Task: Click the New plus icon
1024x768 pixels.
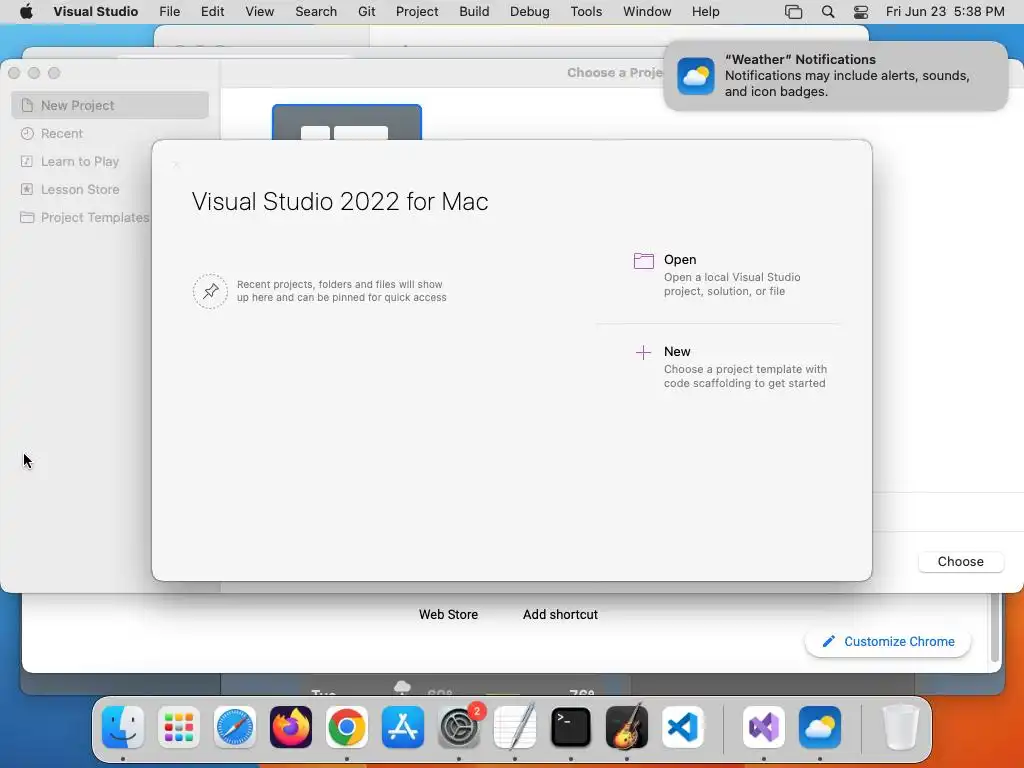Action: point(643,353)
